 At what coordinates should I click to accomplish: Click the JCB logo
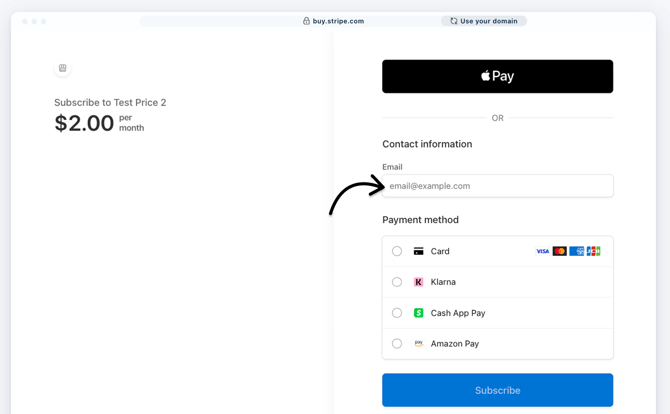594,251
